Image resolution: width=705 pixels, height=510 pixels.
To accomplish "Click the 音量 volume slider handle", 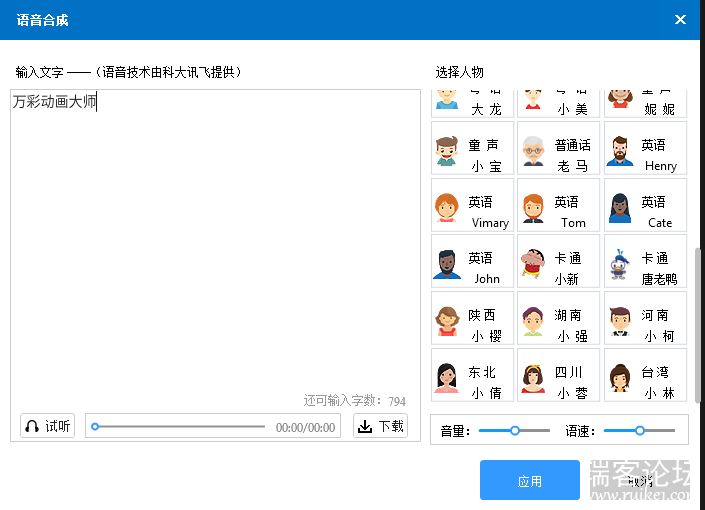I will 515,431.
